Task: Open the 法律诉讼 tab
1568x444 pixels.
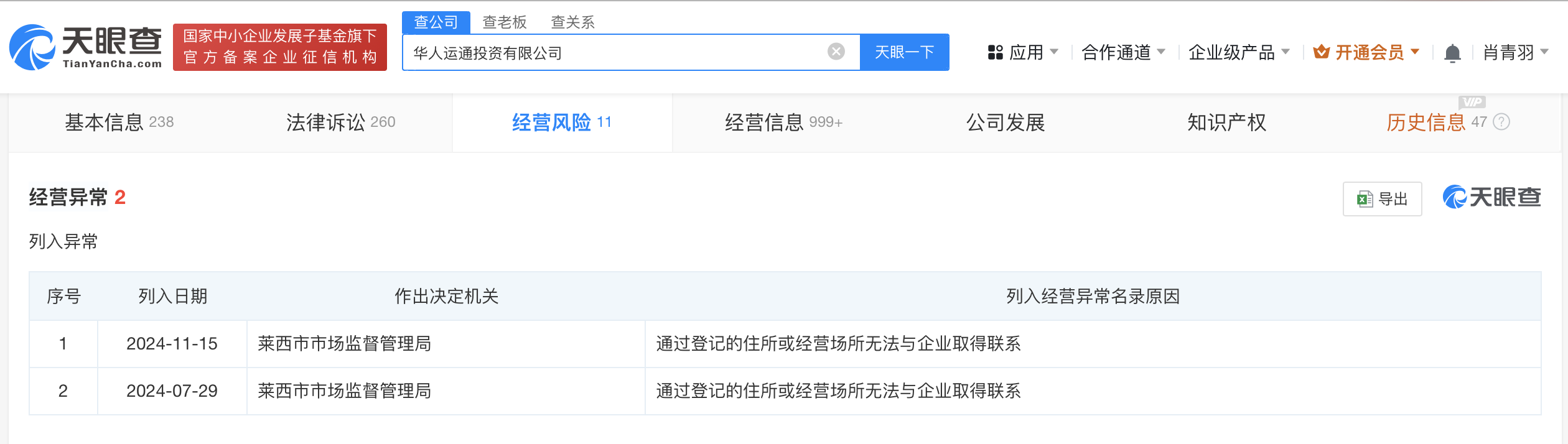Action: pos(340,122)
